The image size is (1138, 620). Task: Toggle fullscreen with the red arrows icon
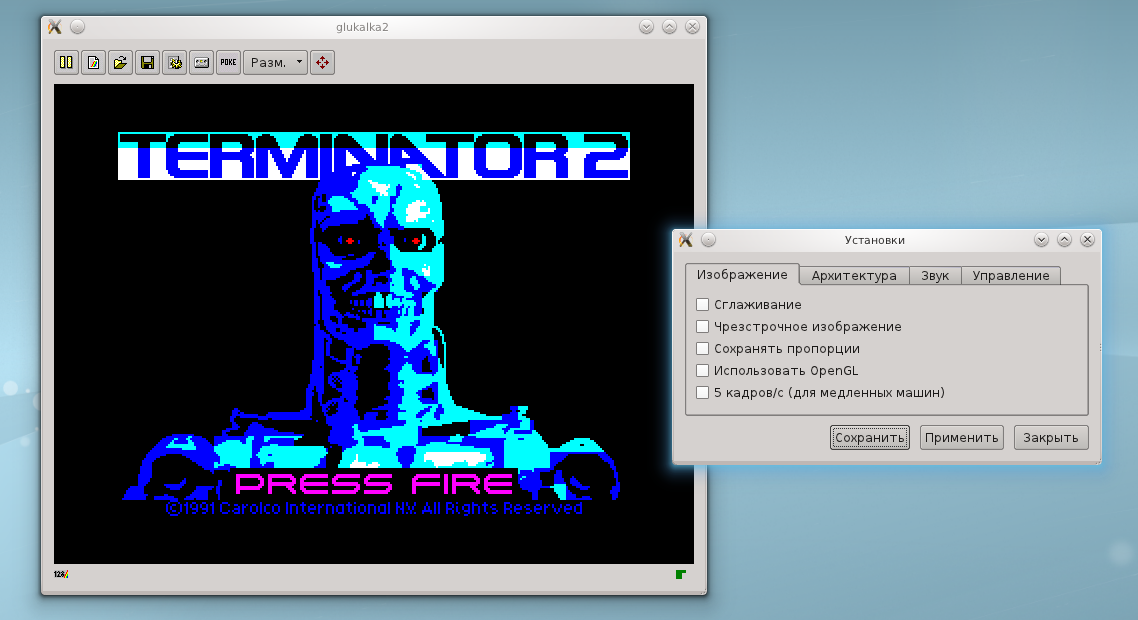[x=322, y=62]
